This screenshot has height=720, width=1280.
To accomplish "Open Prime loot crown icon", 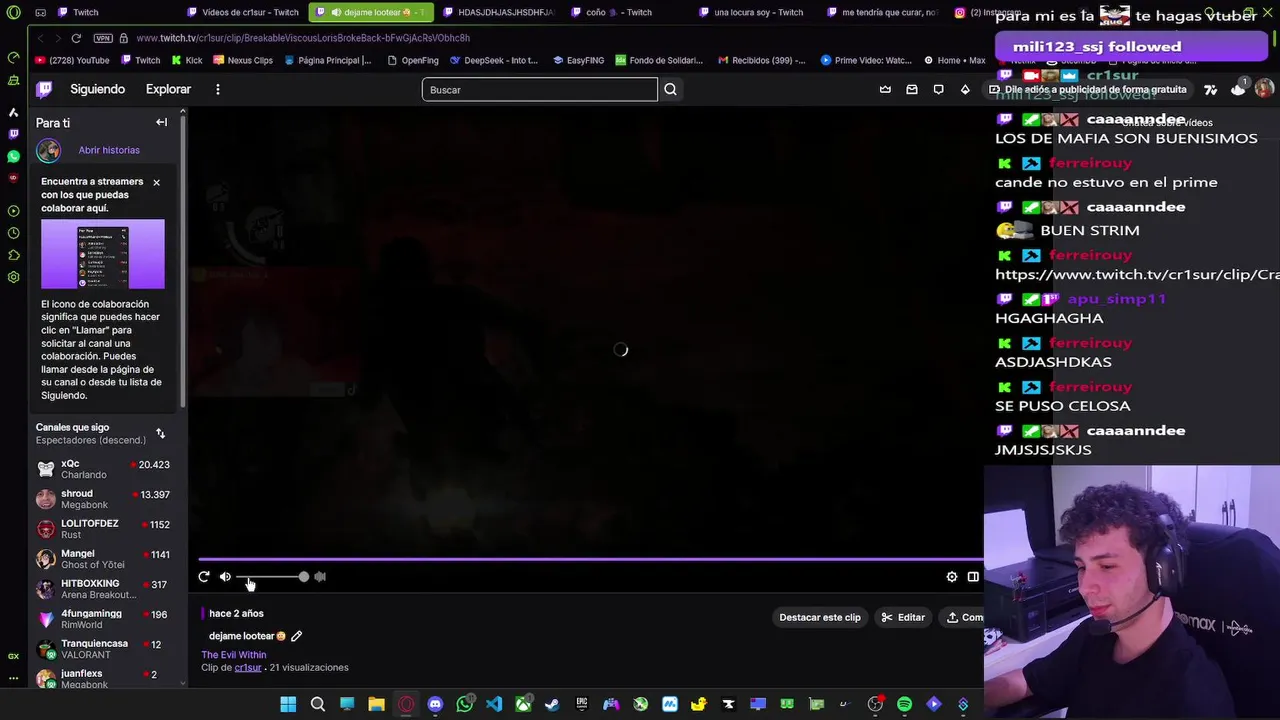I will point(885,89).
